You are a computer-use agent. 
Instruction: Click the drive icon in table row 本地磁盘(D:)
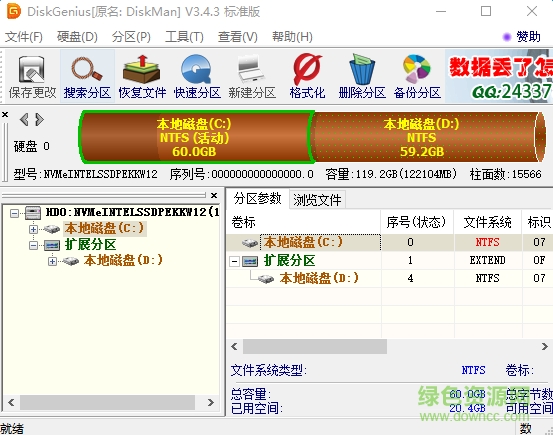[266, 279]
